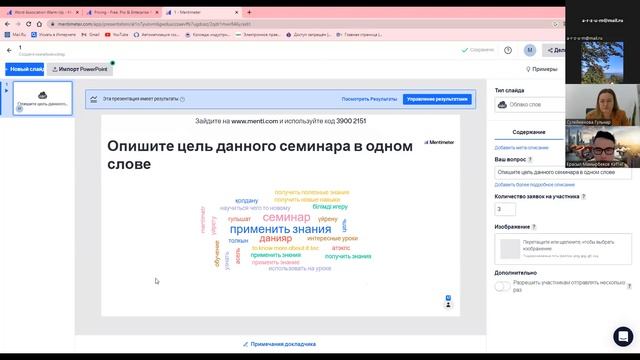
Task: Open the YouTube bookmark
Action: [116, 35]
